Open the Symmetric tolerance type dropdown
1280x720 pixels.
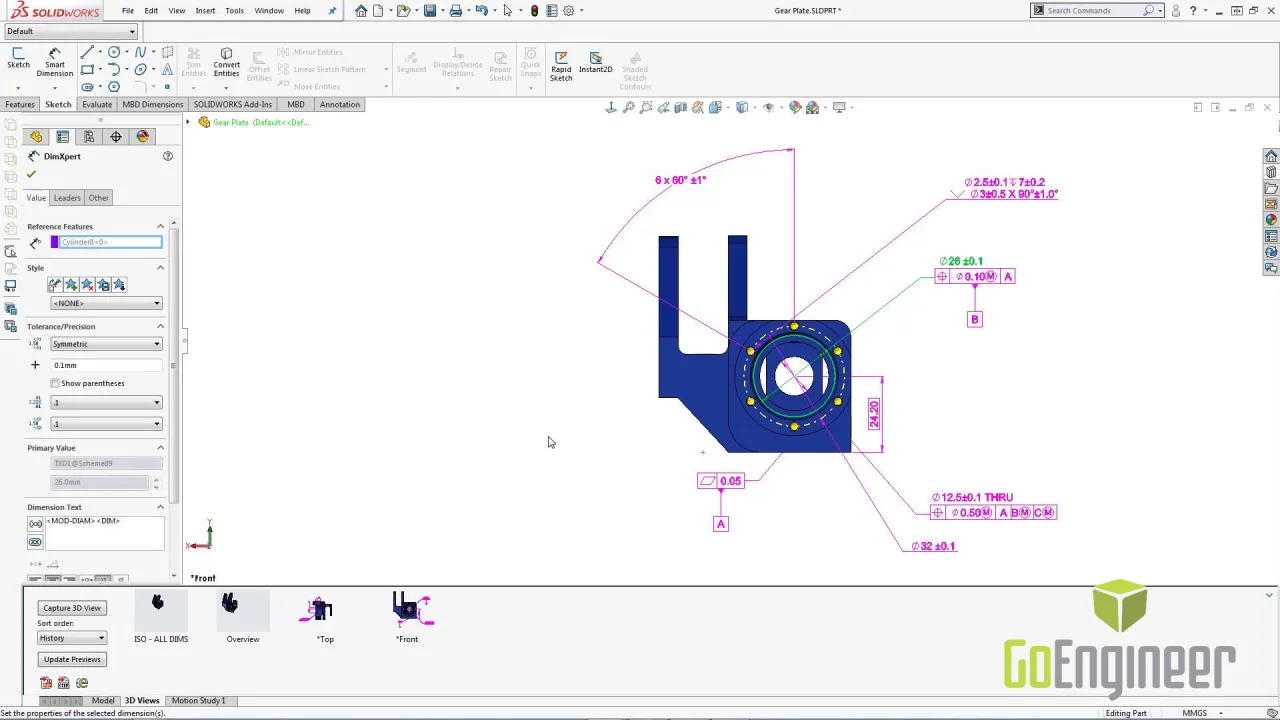pos(106,344)
